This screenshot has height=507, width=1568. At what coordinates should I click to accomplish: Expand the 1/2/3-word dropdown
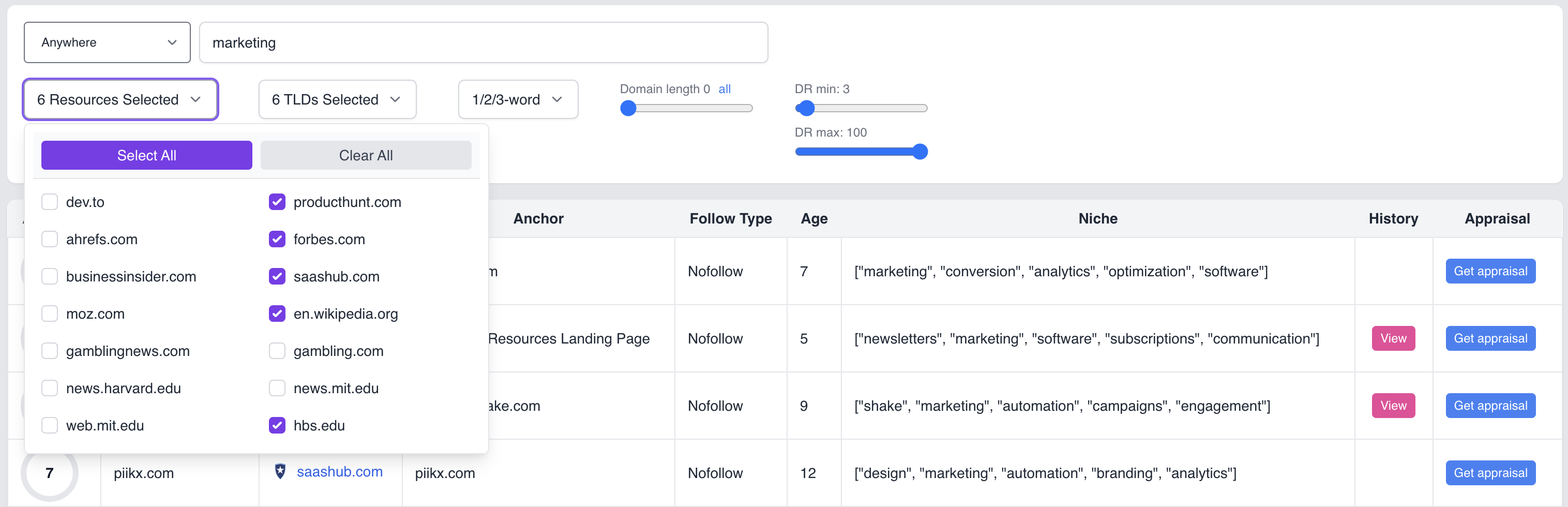(x=517, y=99)
